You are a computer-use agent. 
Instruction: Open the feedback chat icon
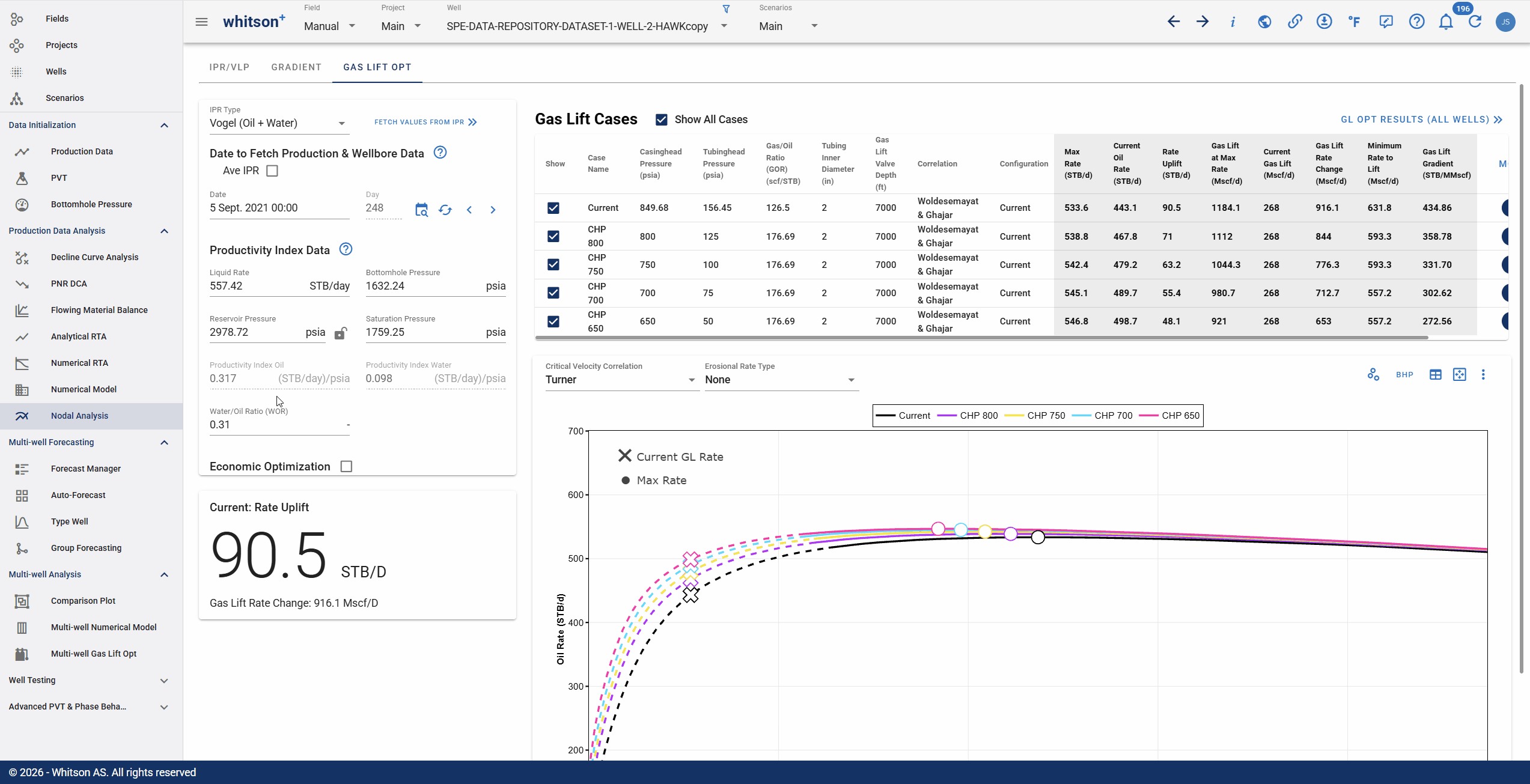pos(1386,22)
